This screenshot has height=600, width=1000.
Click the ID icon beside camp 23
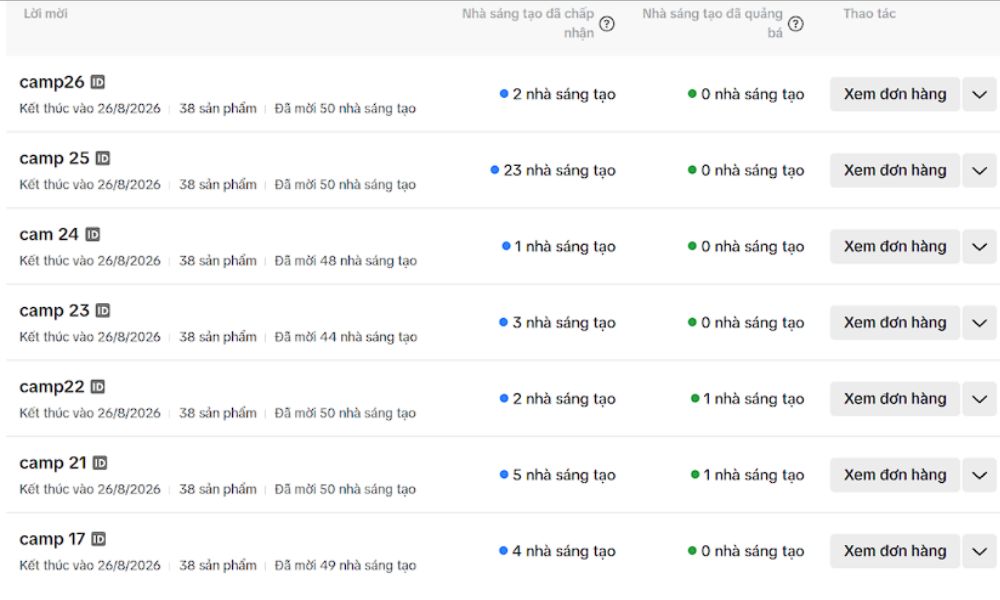[x=103, y=311]
